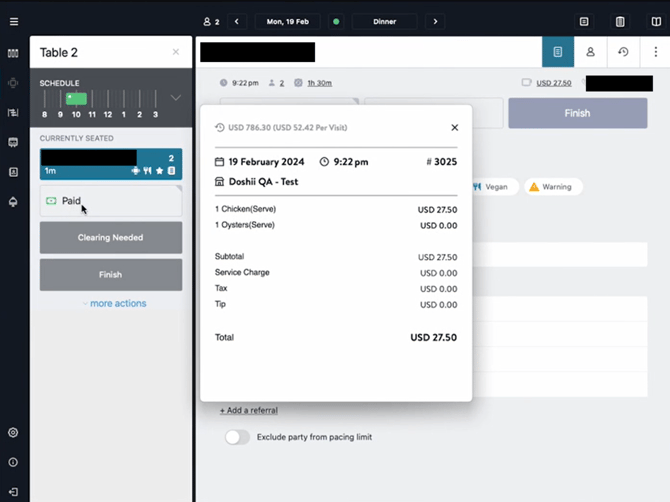Click the three-dot more options icon
Viewport: 670px width, 502px height.
click(x=654, y=52)
